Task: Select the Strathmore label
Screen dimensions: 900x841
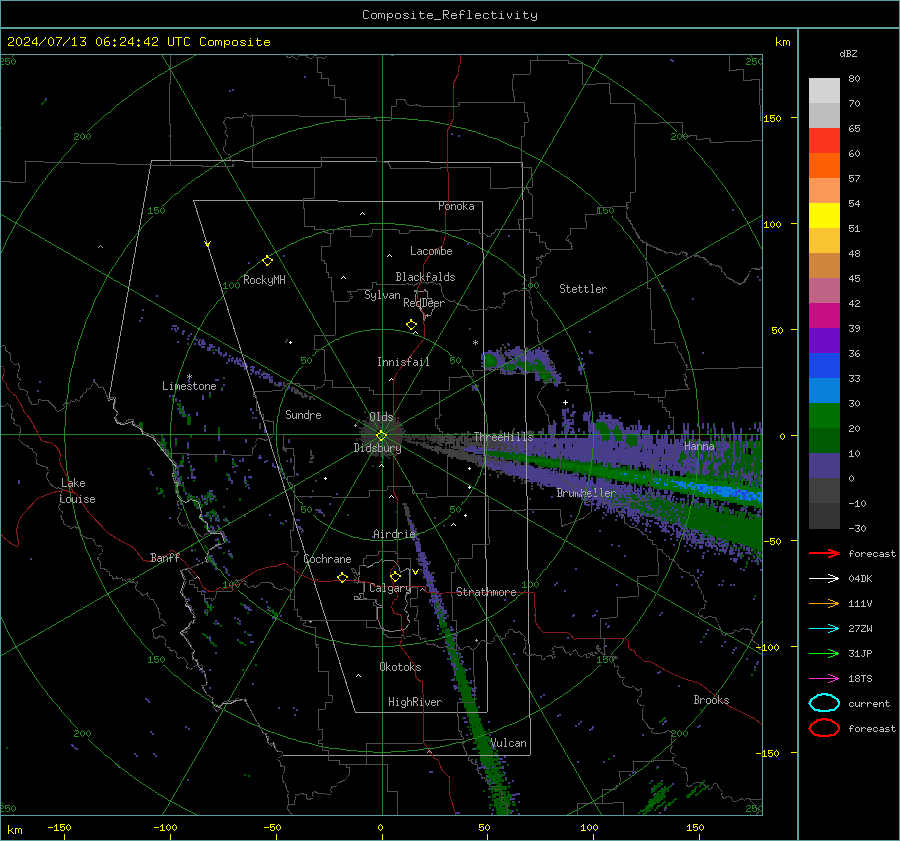Action: [486, 592]
